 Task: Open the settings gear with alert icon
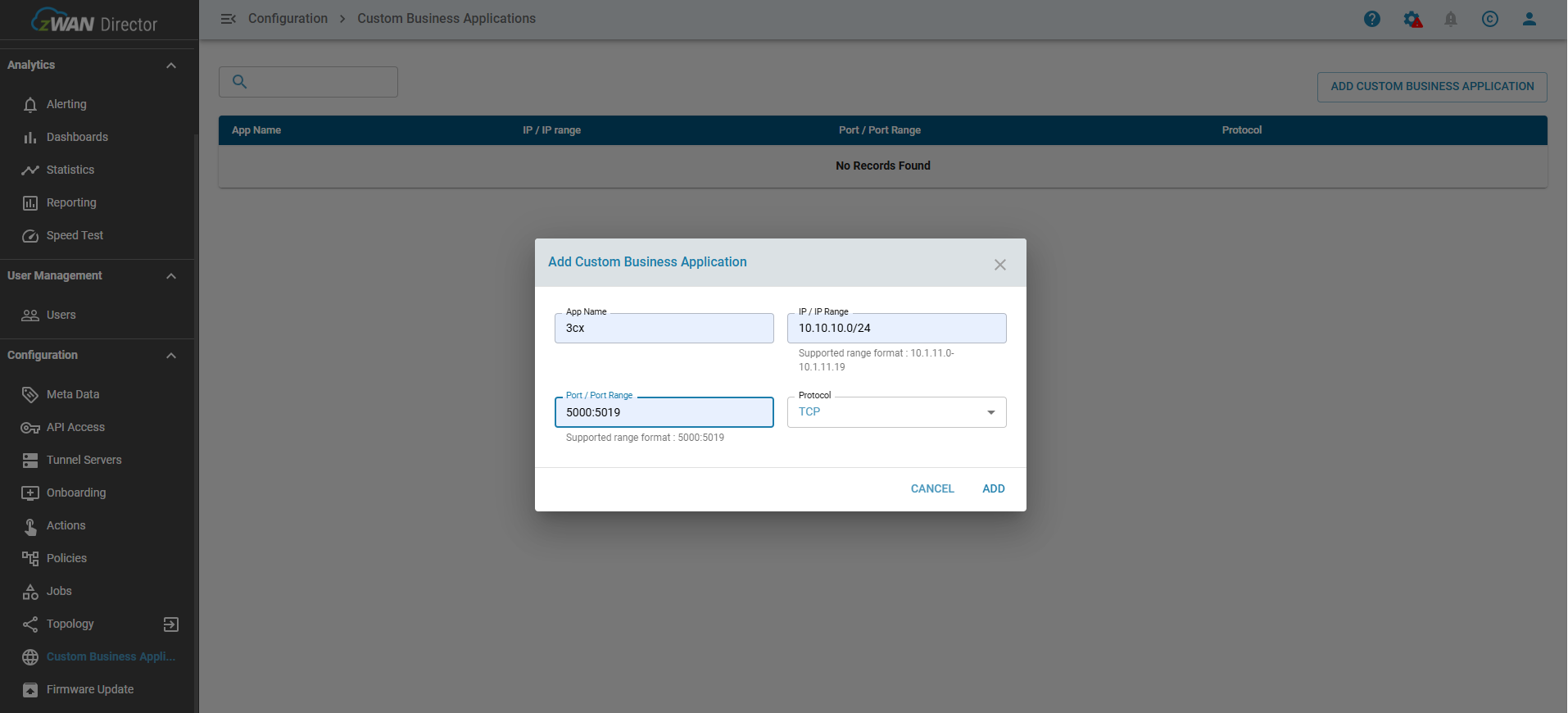1412,19
